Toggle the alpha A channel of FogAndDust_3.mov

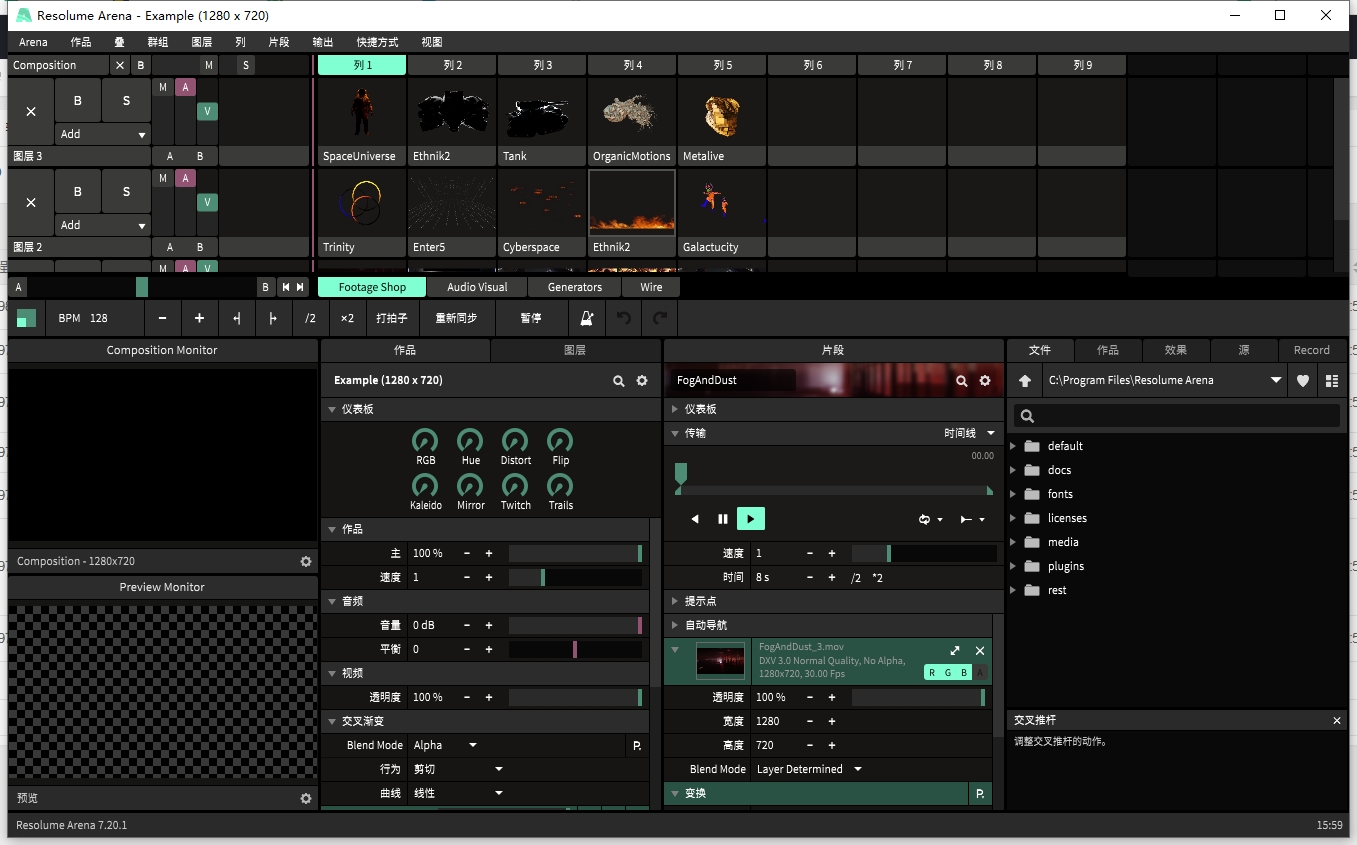point(980,673)
